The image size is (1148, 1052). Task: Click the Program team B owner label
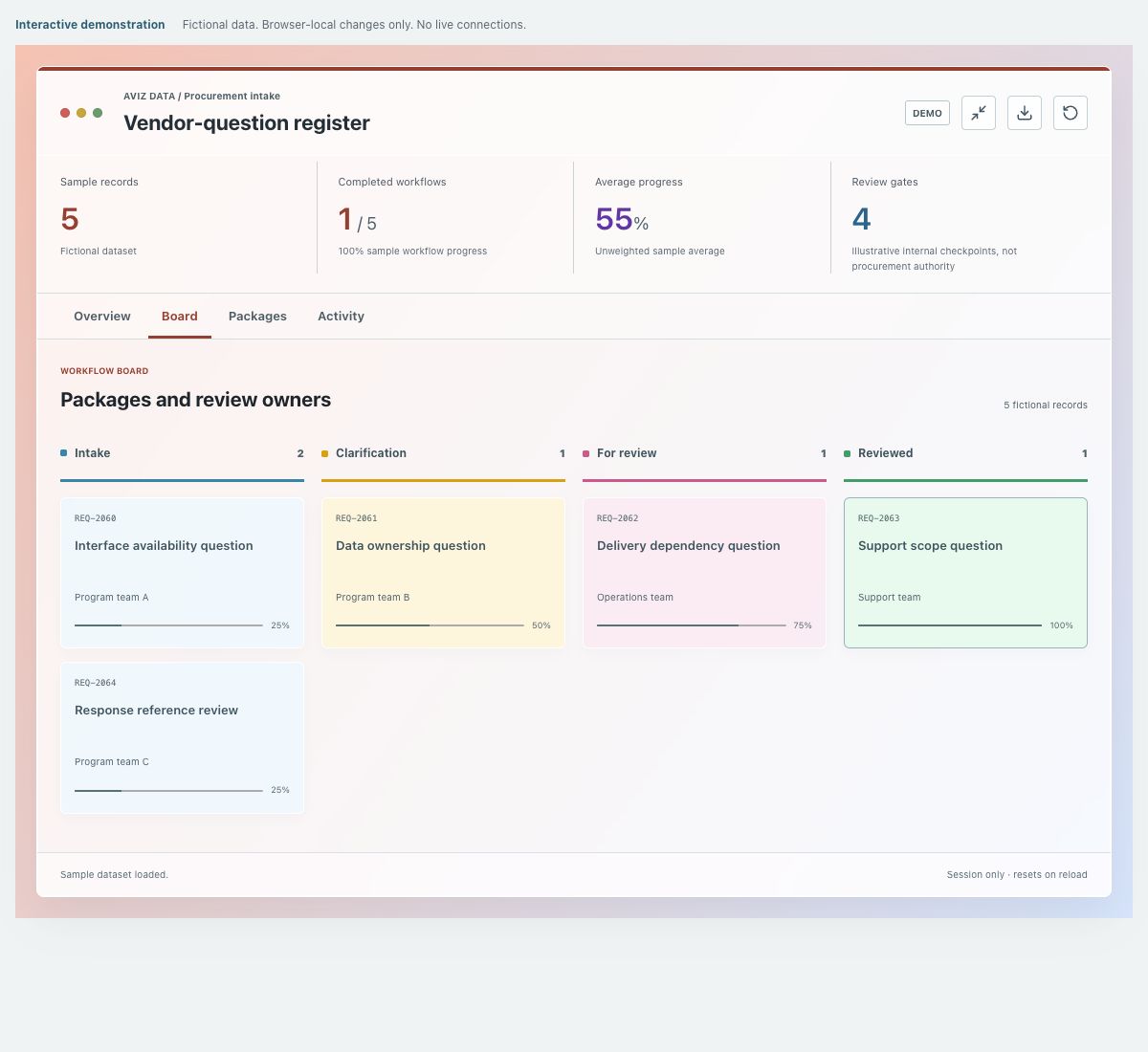click(372, 598)
